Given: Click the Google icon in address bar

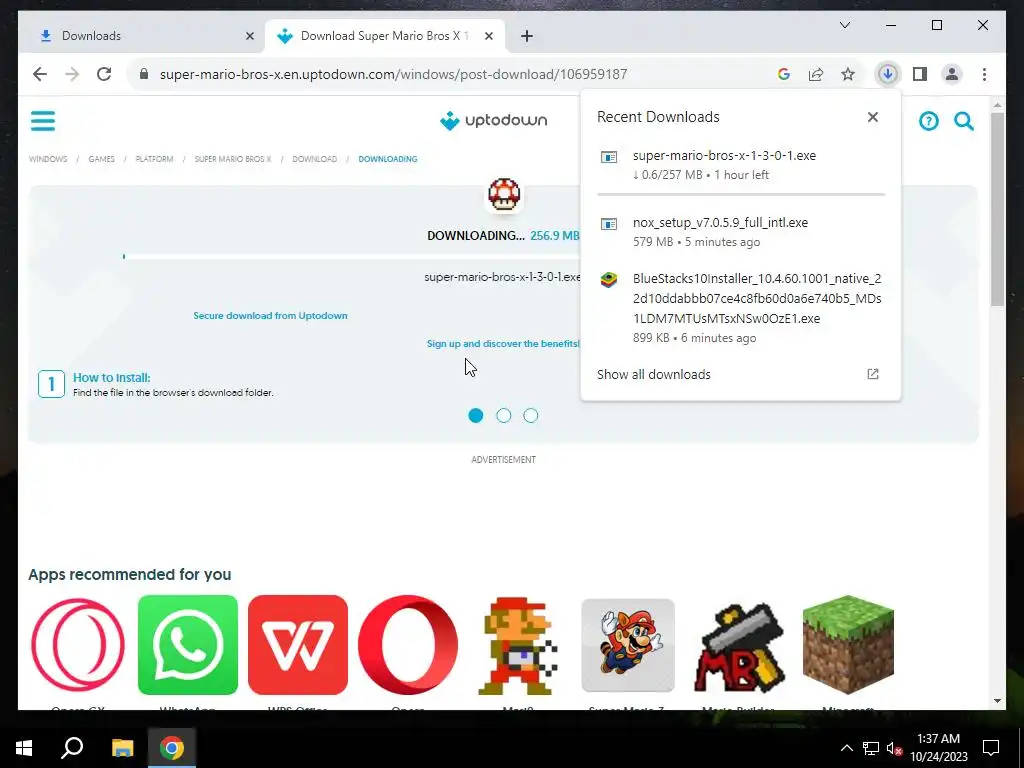Looking at the screenshot, I should (x=784, y=74).
